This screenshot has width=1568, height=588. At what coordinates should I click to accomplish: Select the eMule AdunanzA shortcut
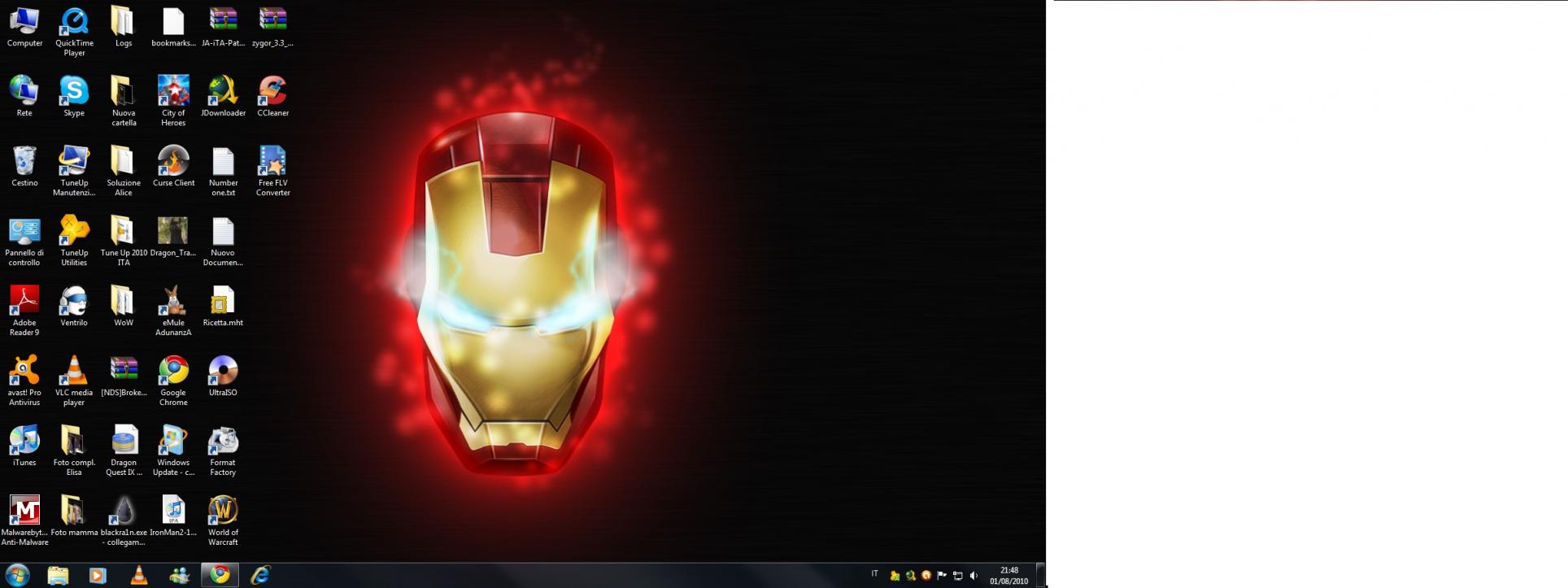[x=173, y=312]
